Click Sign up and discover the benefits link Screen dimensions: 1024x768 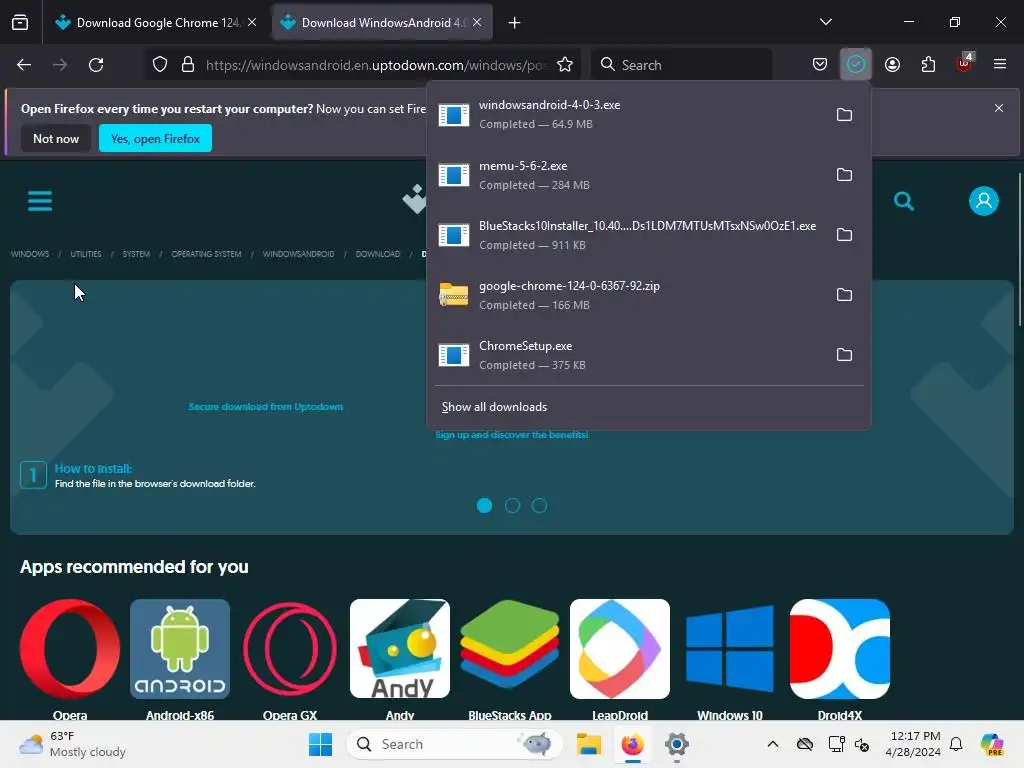pos(512,435)
